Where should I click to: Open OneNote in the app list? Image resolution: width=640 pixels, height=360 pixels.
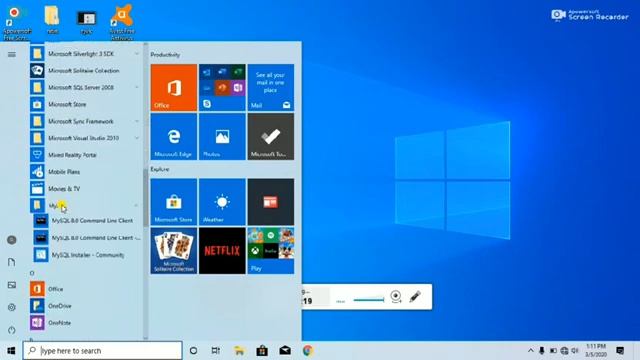pyautogui.click(x=85, y=322)
